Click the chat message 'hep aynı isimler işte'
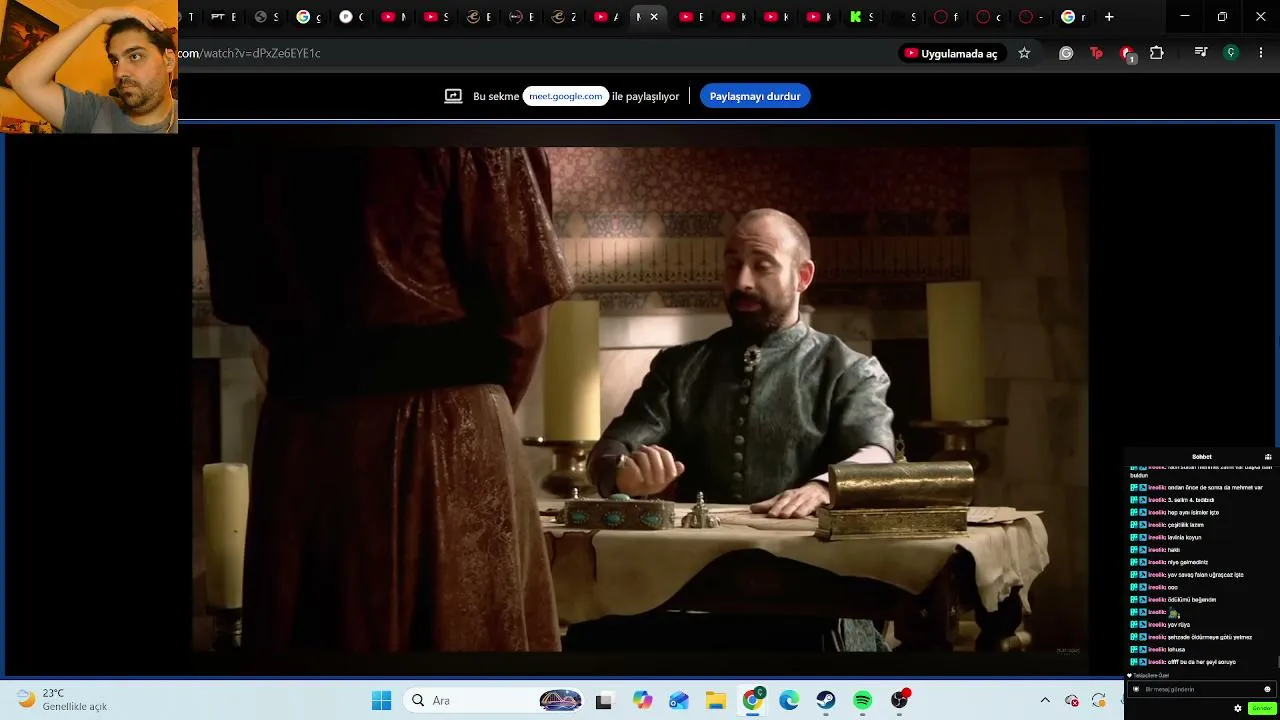 pos(1193,512)
